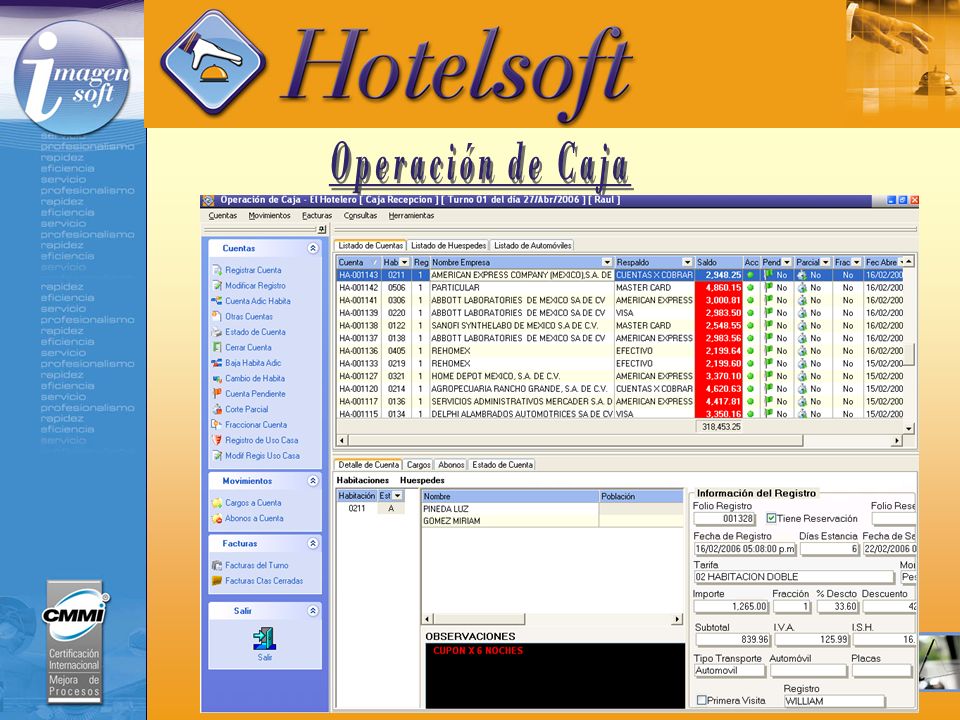Open the Nombre Empresa column filter dropdown

click(607, 262)
